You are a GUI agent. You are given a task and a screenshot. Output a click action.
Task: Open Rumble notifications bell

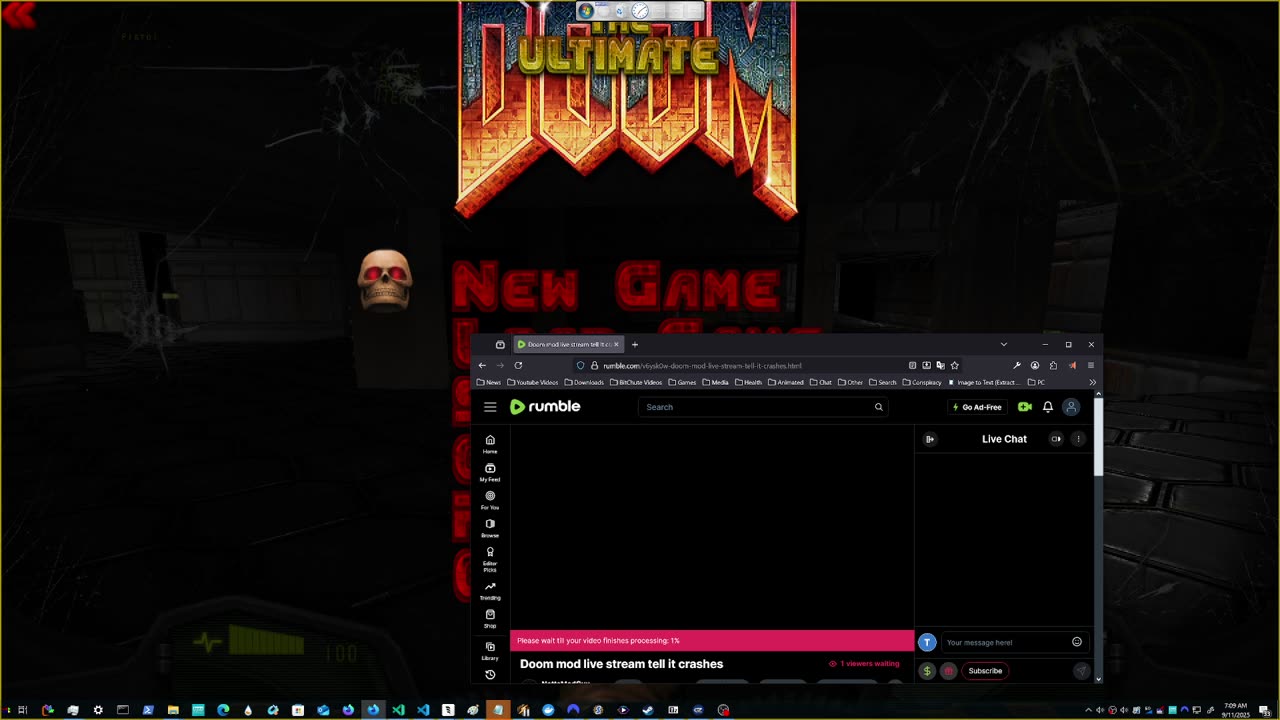coord(1048,407)
